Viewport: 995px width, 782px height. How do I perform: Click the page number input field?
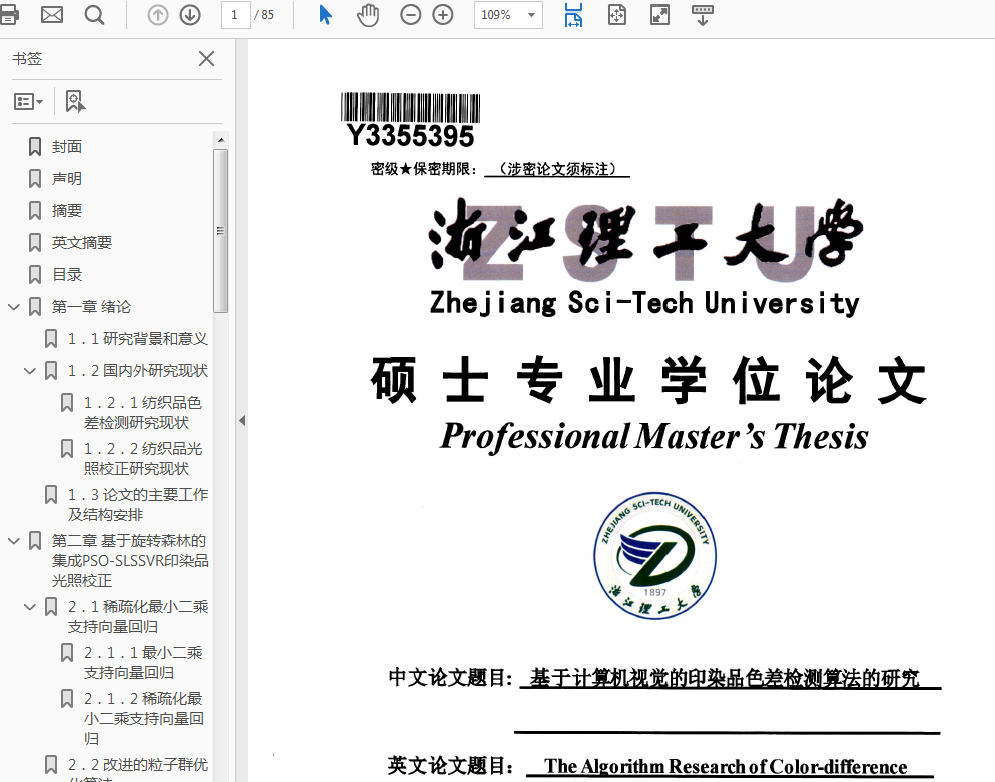coord(235,15)
